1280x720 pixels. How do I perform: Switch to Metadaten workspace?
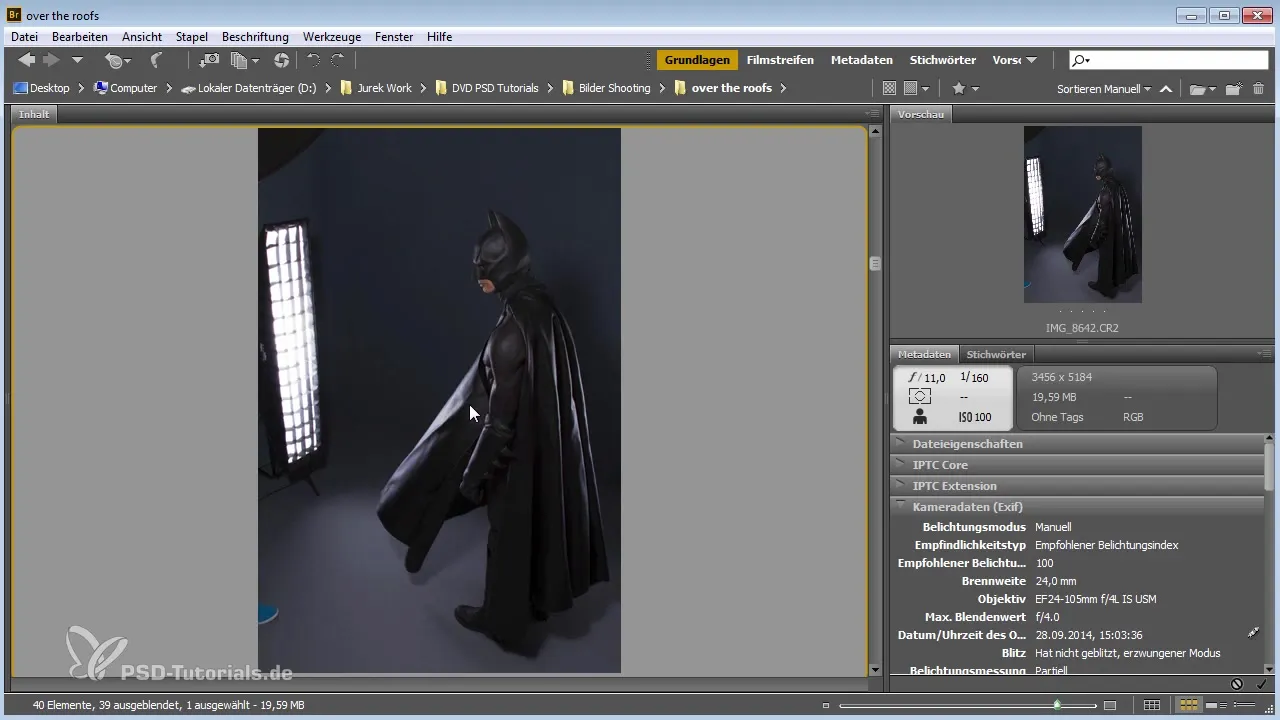click(x=862, y=60)
